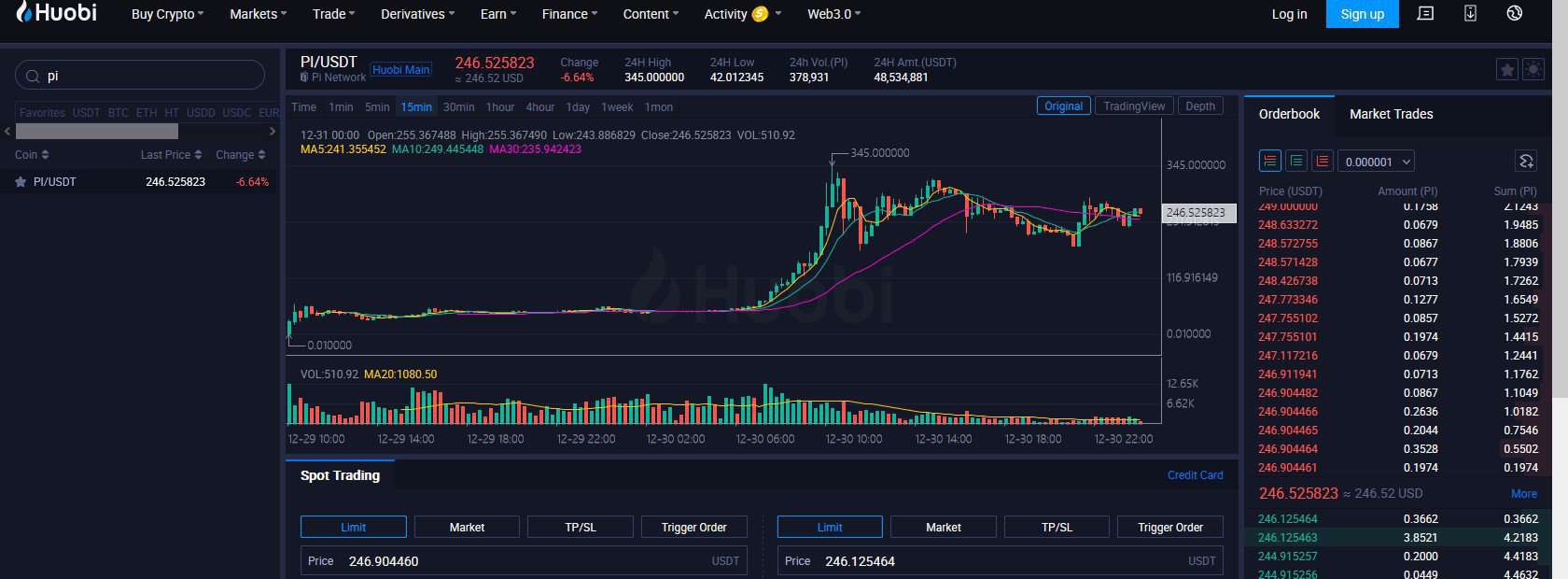
Task: Select Trigger Order in buy panel
Action: (693, 528)
